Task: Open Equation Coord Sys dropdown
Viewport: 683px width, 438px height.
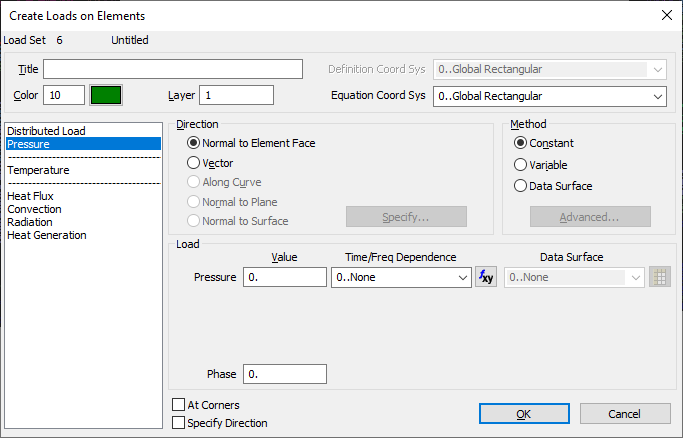Action: point(549,96)
